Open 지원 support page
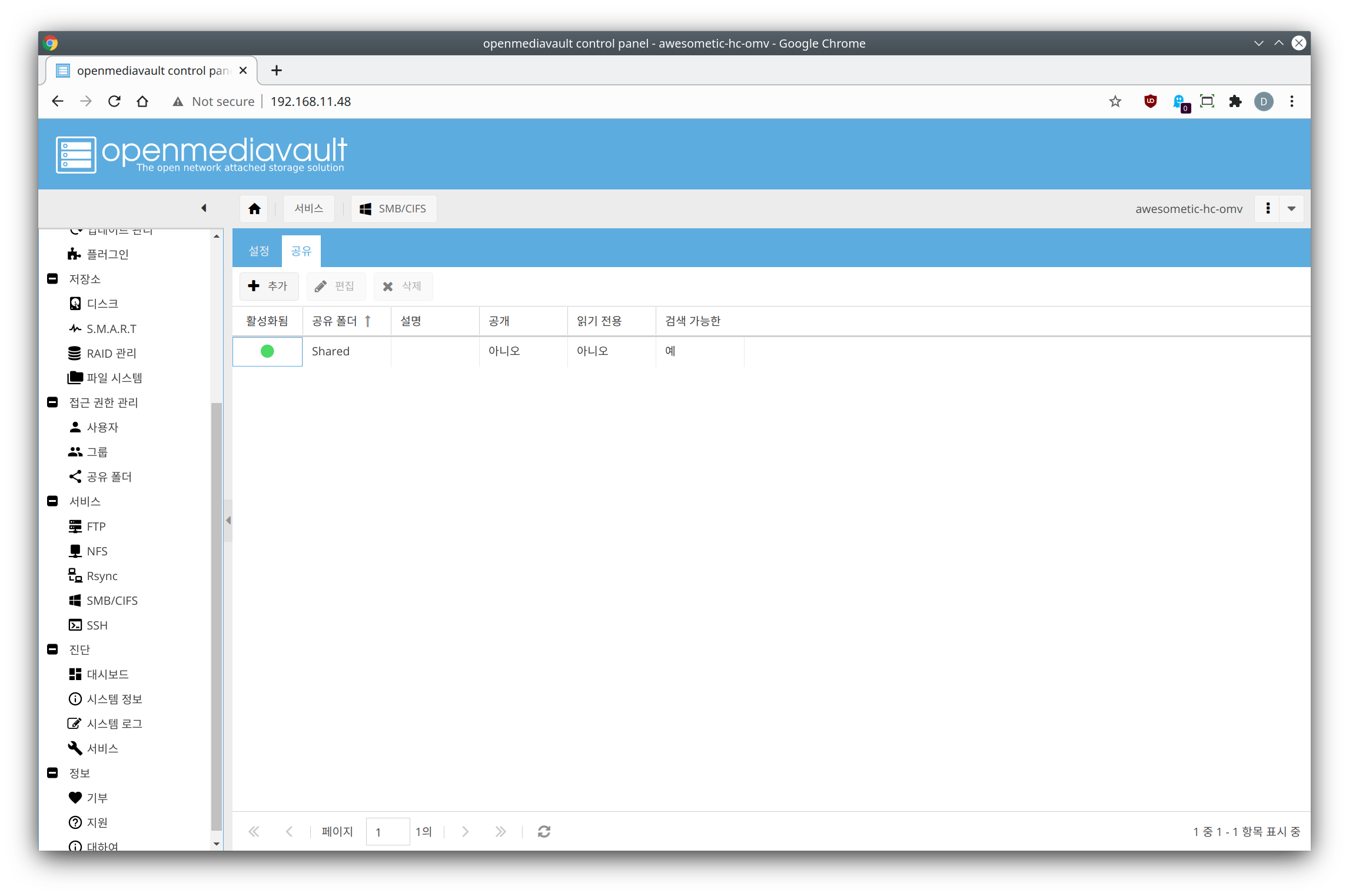The width and height of the screenshot is (1349, 896). 89,822
